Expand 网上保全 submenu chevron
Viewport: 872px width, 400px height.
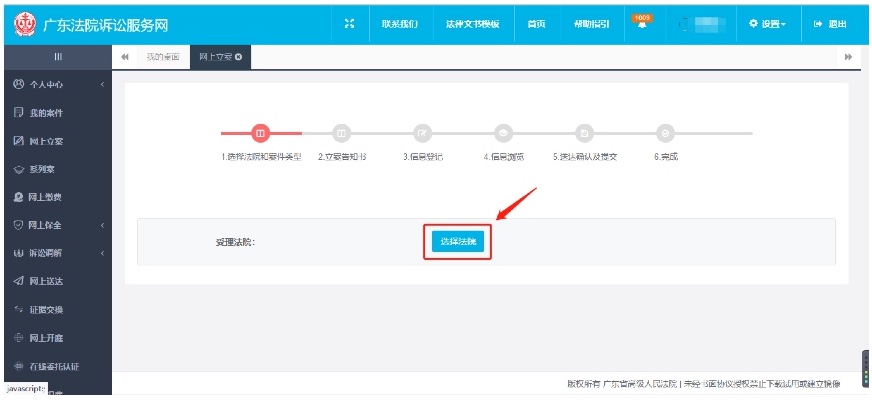103,225
